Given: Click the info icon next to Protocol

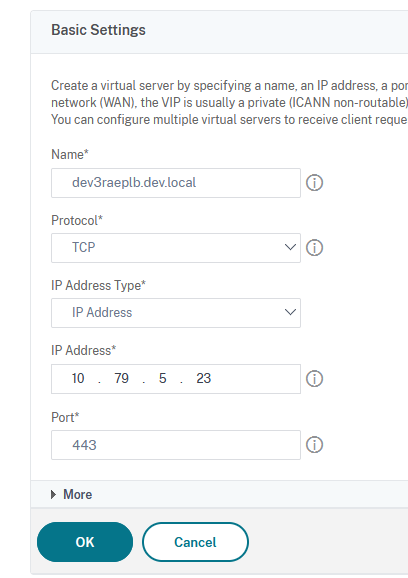Looking at the screenshot, I should point(314,248).
